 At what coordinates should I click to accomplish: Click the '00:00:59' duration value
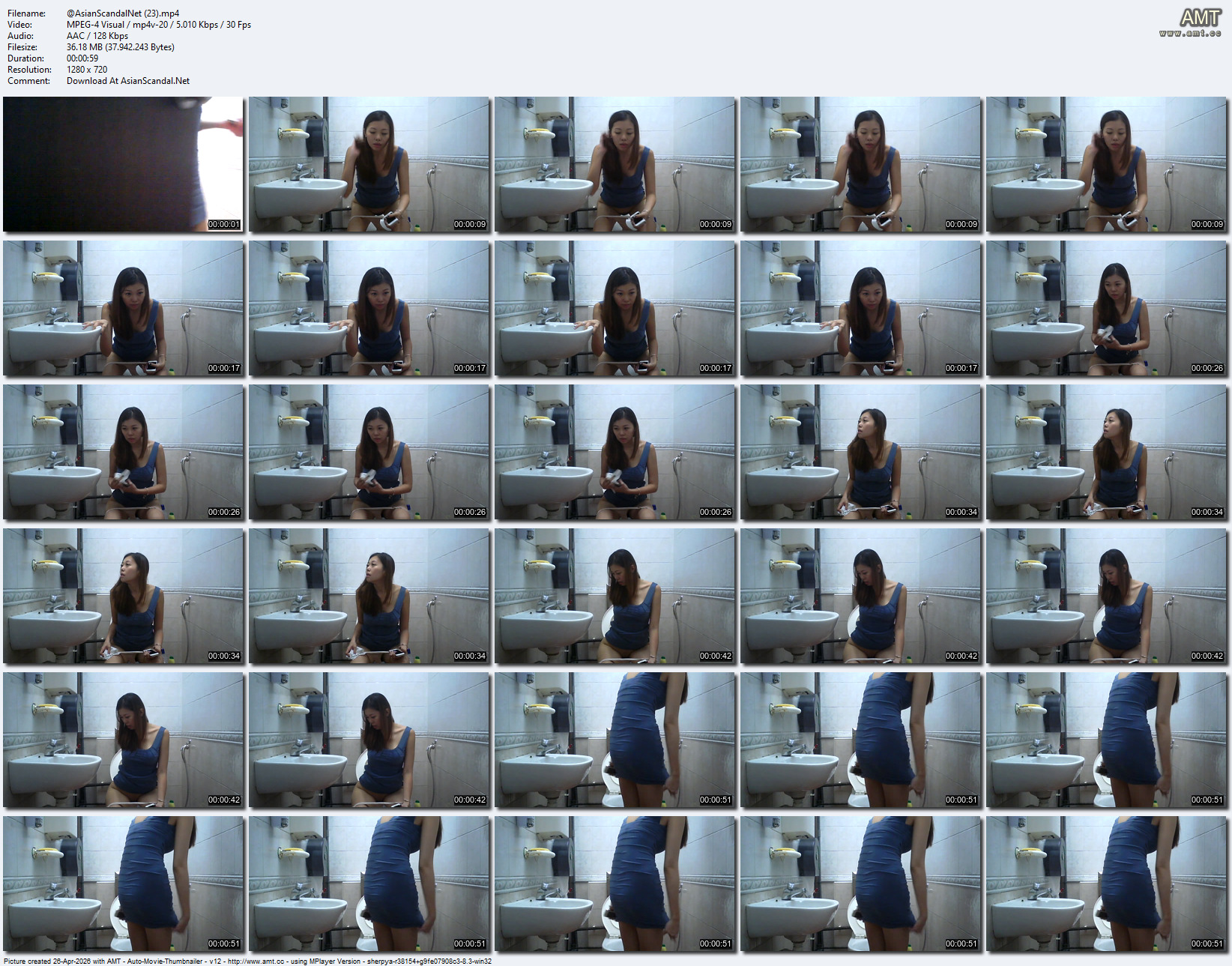(82, 58)
